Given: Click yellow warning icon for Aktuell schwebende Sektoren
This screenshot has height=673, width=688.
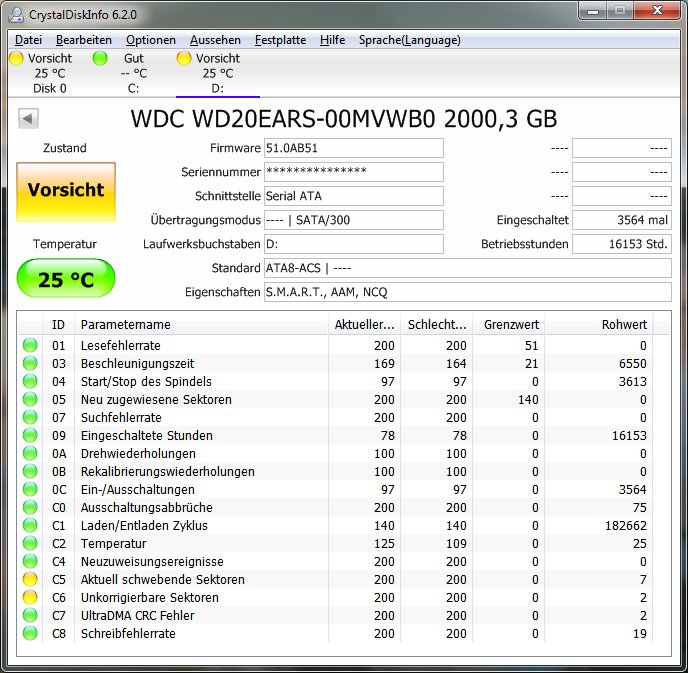Looking at the screenshot, I should point(30,579).
